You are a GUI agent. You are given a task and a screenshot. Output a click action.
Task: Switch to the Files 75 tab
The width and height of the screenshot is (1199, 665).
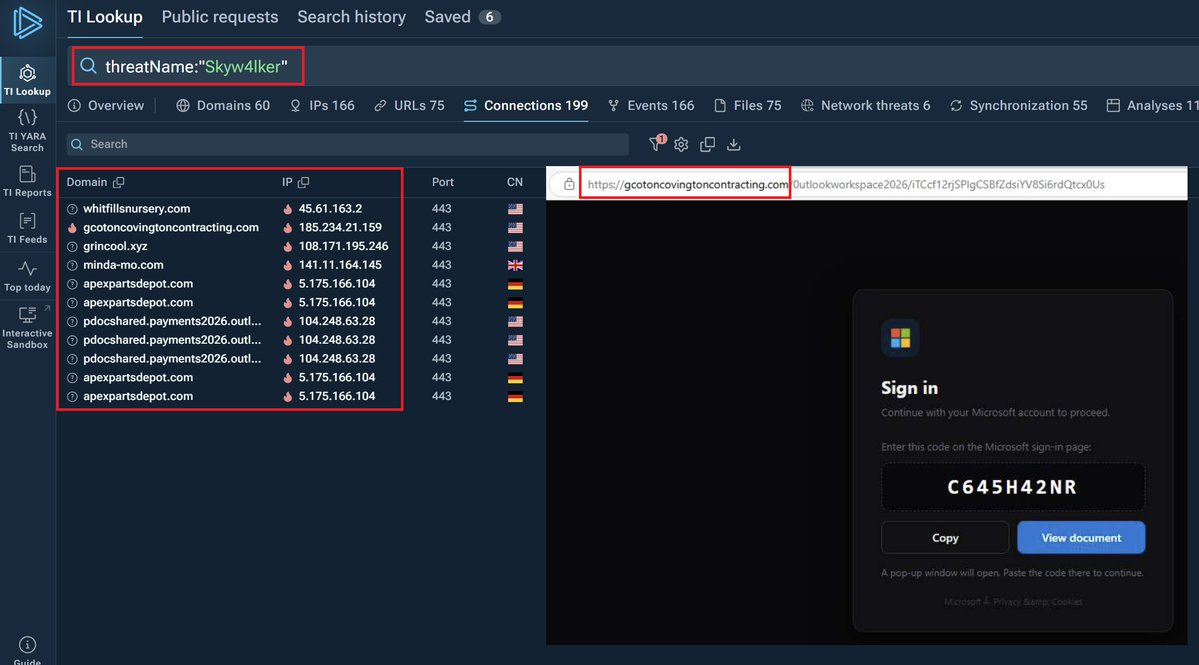click(x=747, y=105)
